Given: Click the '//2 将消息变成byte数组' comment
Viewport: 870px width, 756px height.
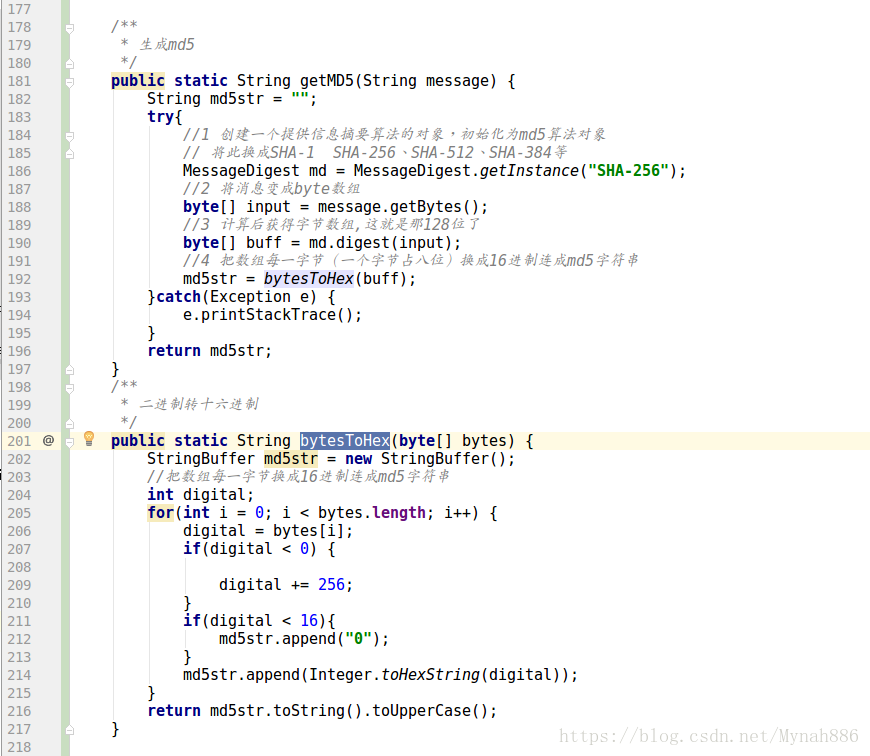Looking at the screenshot, I should 272,189.
